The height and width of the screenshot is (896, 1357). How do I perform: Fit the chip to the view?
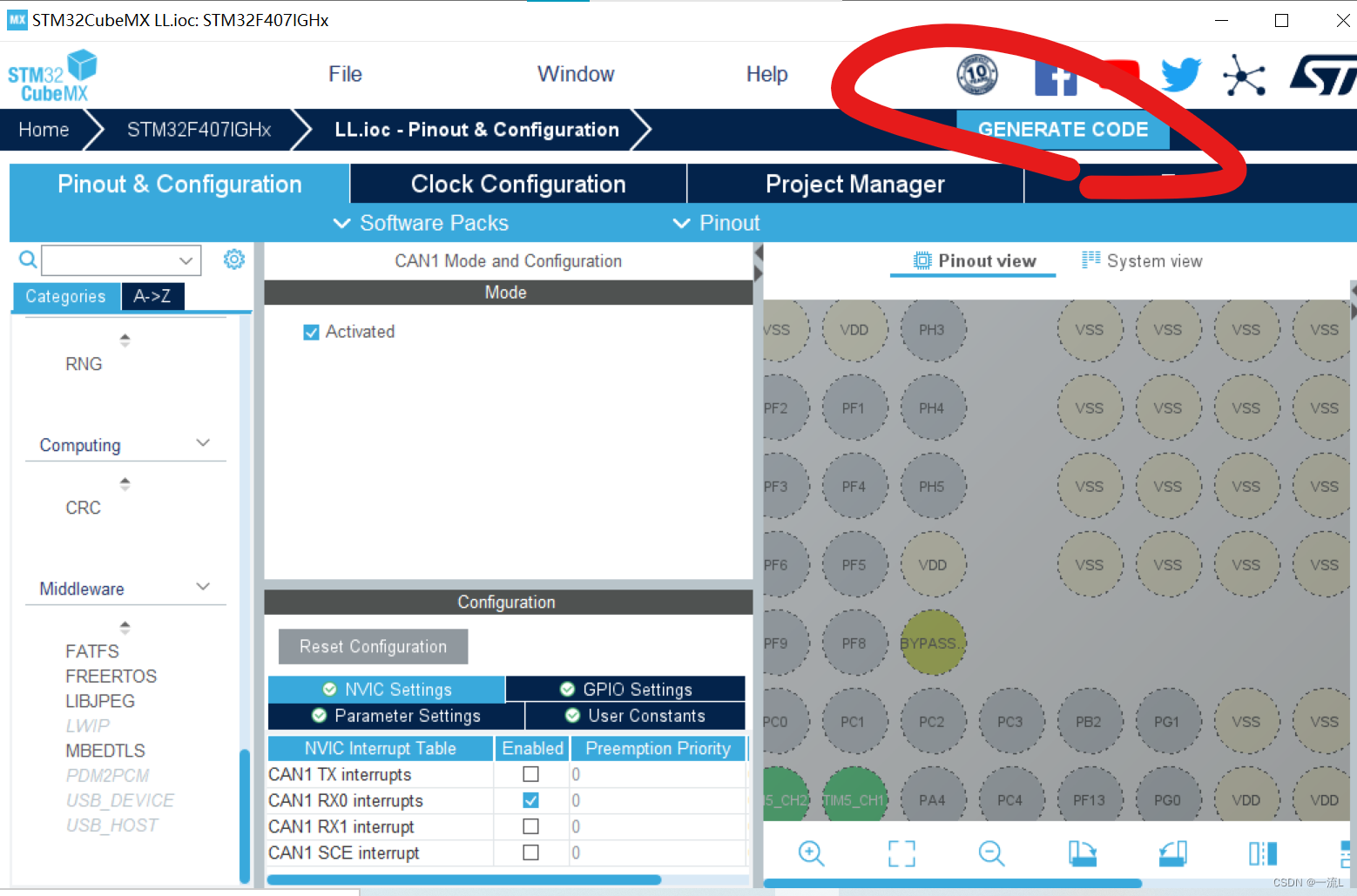tap(901, 853)
